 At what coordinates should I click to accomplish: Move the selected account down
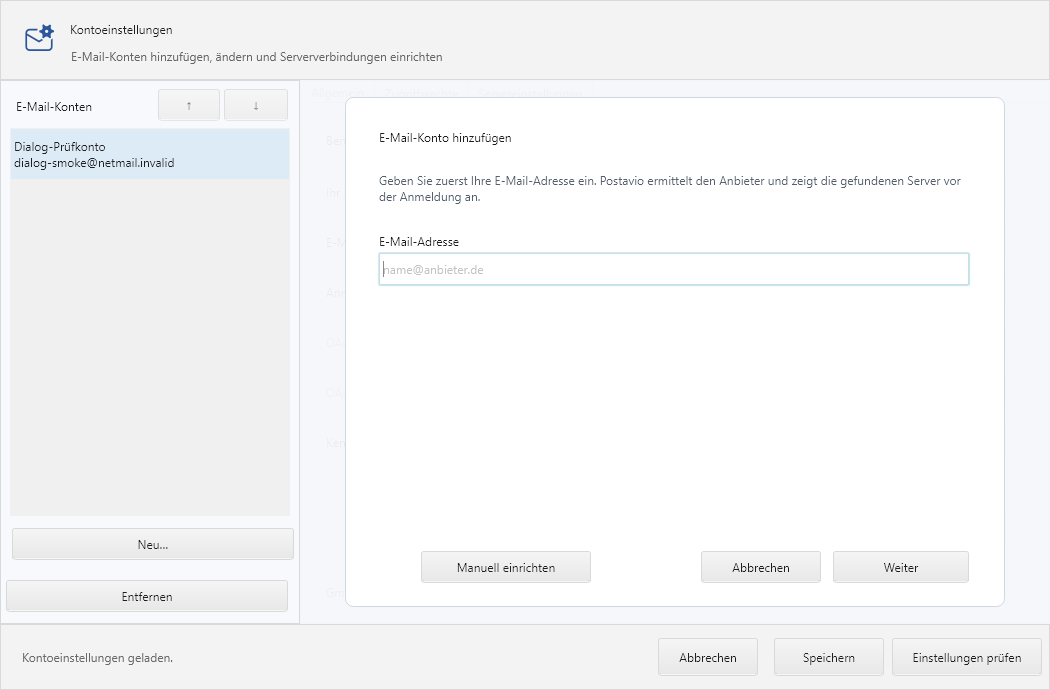[256, 105]
